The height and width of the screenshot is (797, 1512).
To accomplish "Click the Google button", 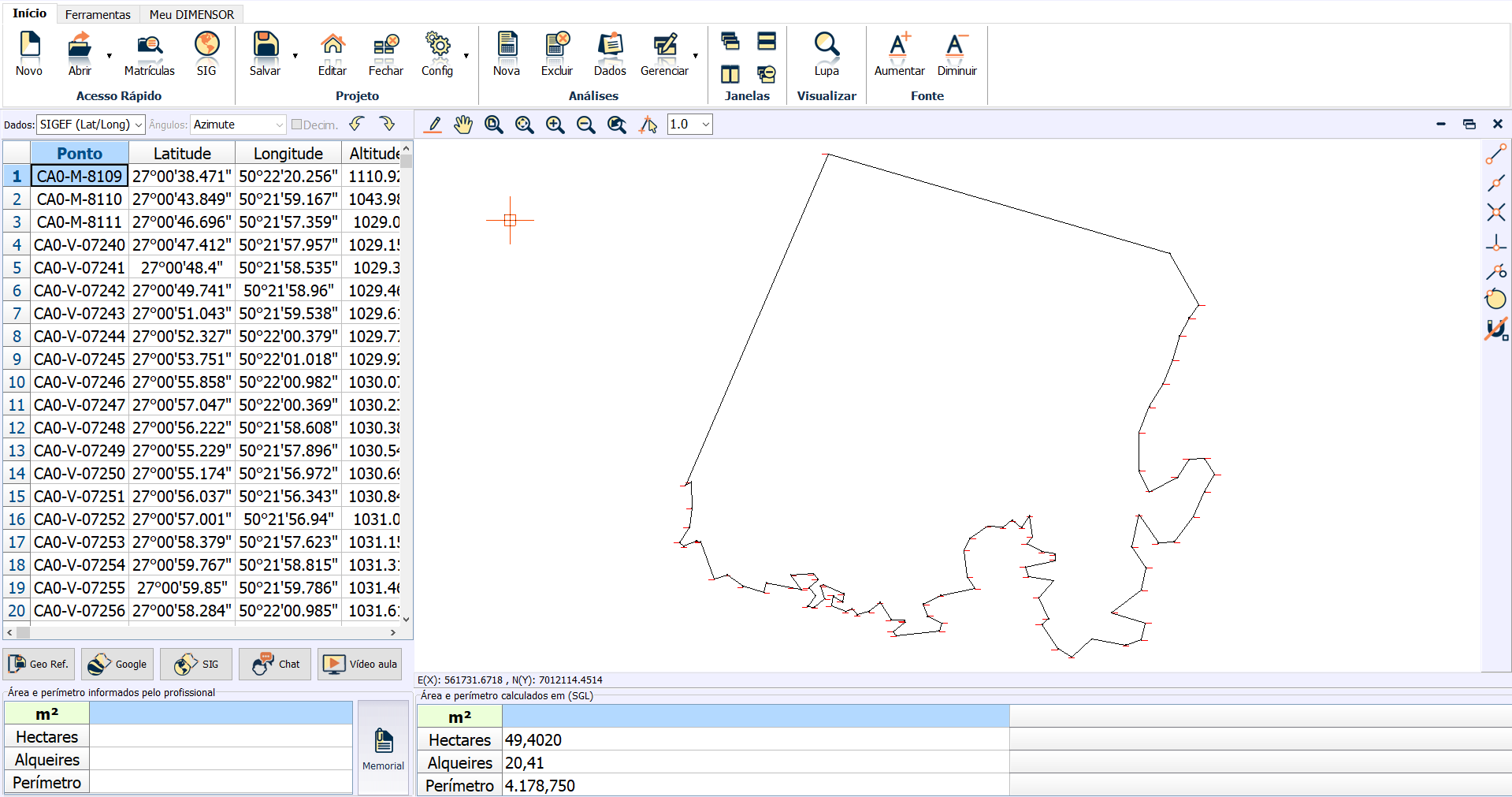I will pyautogui.click(x=117, y=664).
